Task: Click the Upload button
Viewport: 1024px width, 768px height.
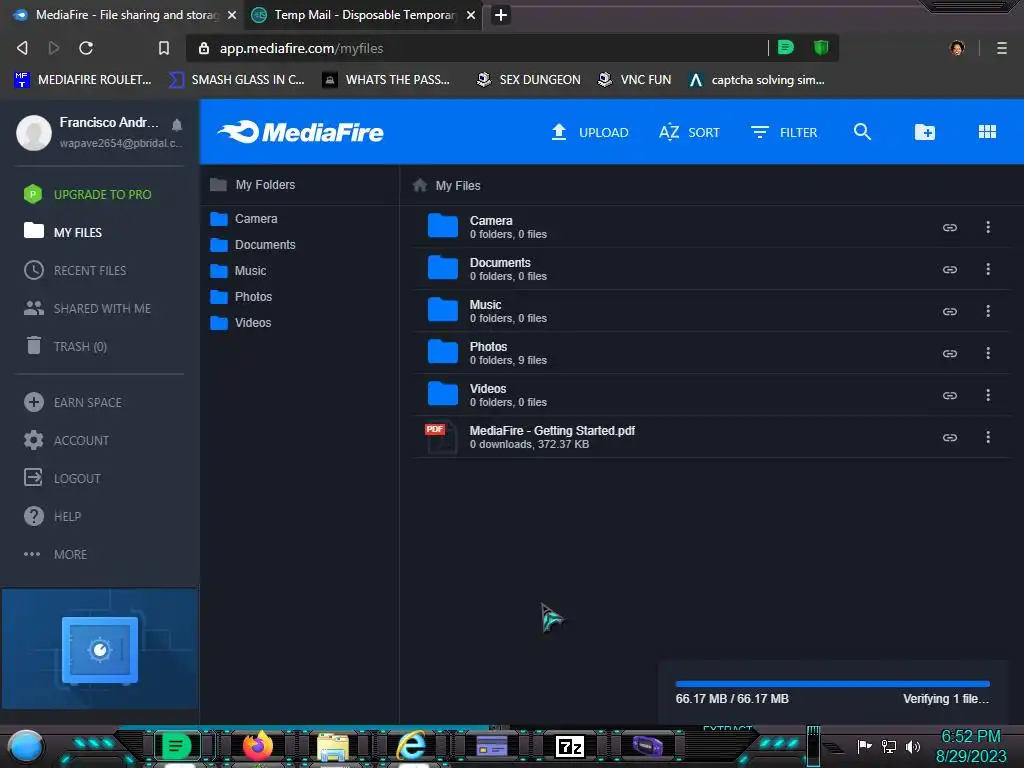Action: [590, 133]
